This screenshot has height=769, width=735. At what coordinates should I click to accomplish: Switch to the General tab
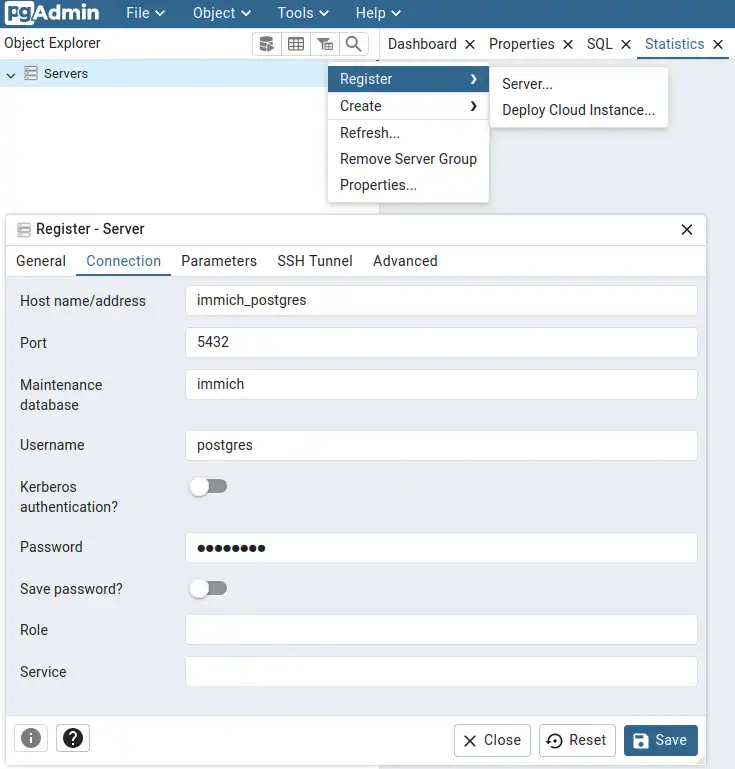pyautogui.click(x=41, y=261)
